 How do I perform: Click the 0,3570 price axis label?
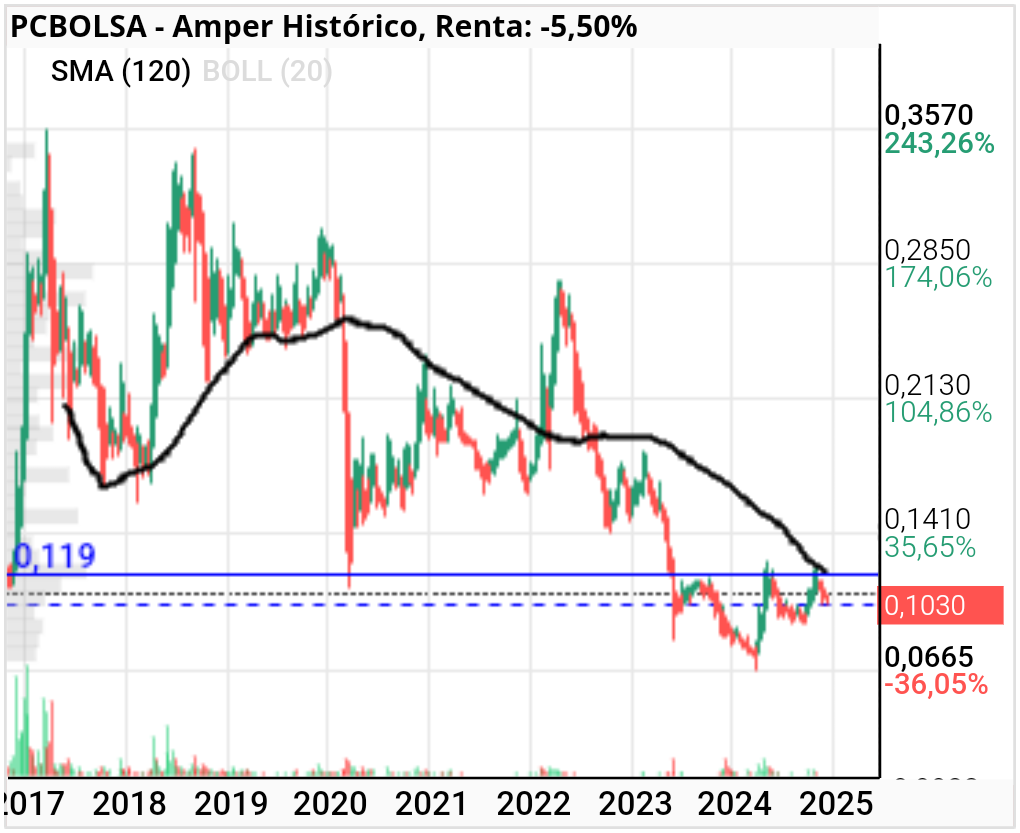coord(928,115)
